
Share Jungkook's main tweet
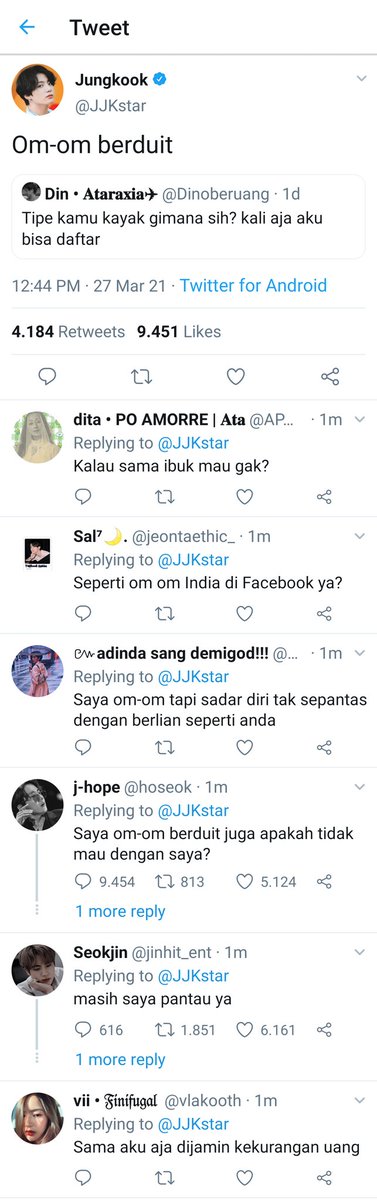[330, 377]
